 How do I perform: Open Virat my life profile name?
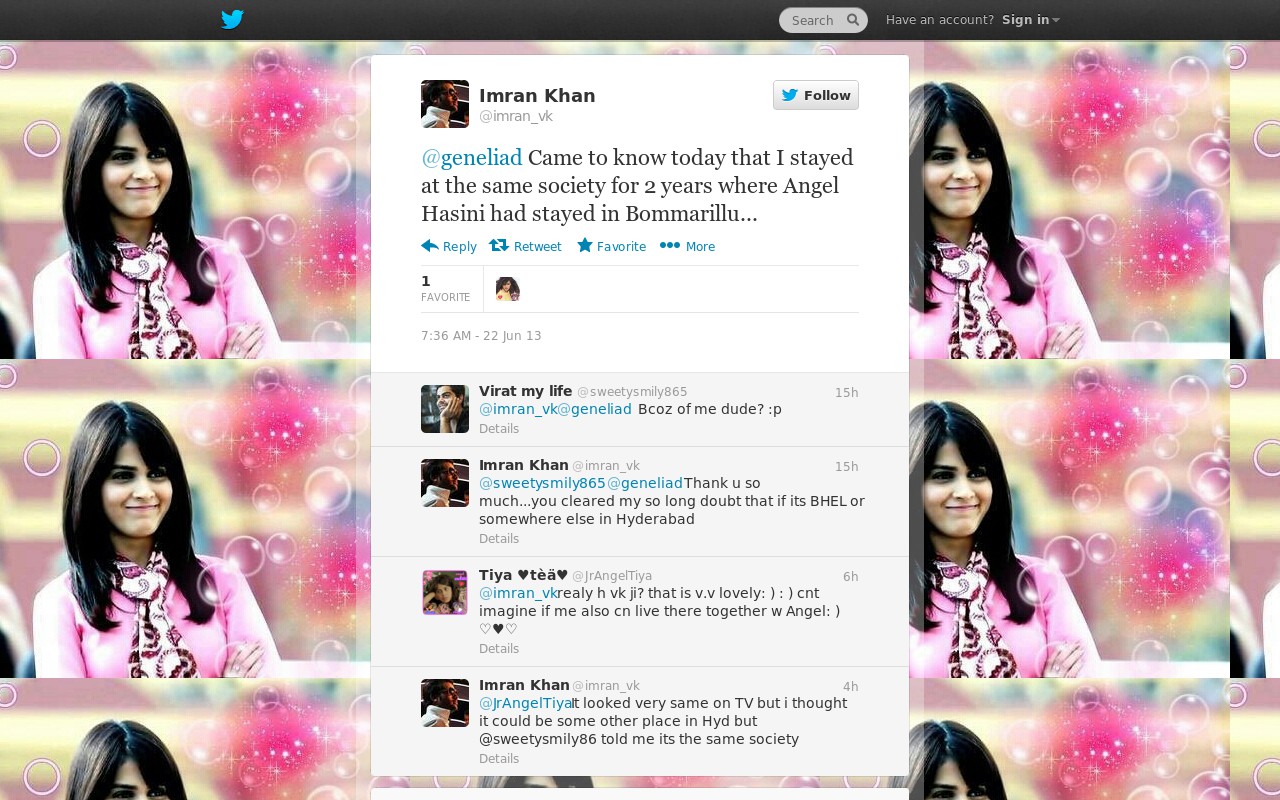coord(526,391)
